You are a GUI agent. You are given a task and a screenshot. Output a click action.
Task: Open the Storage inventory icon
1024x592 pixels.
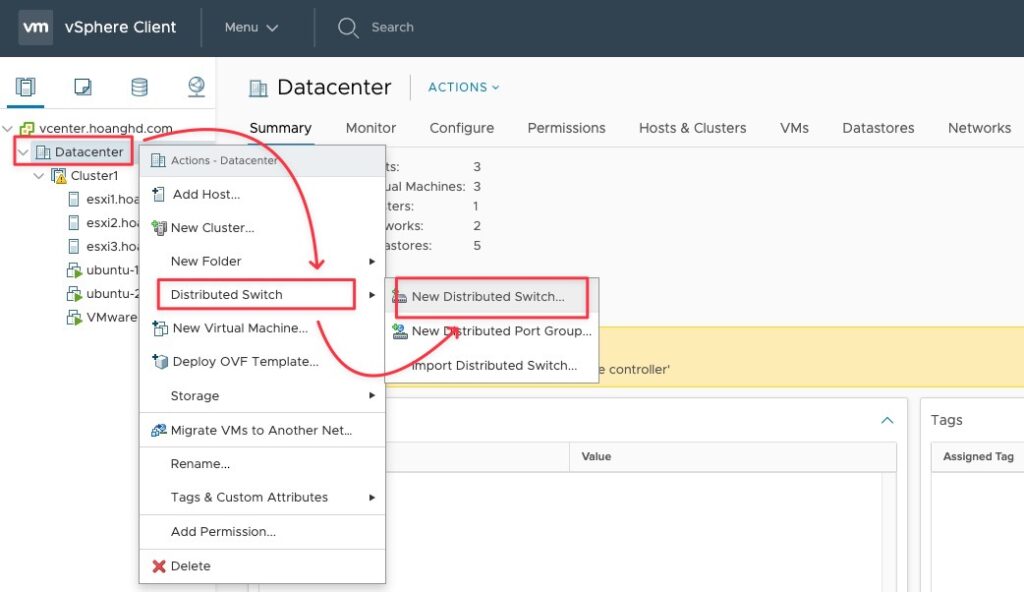click(x=139, y=87)
